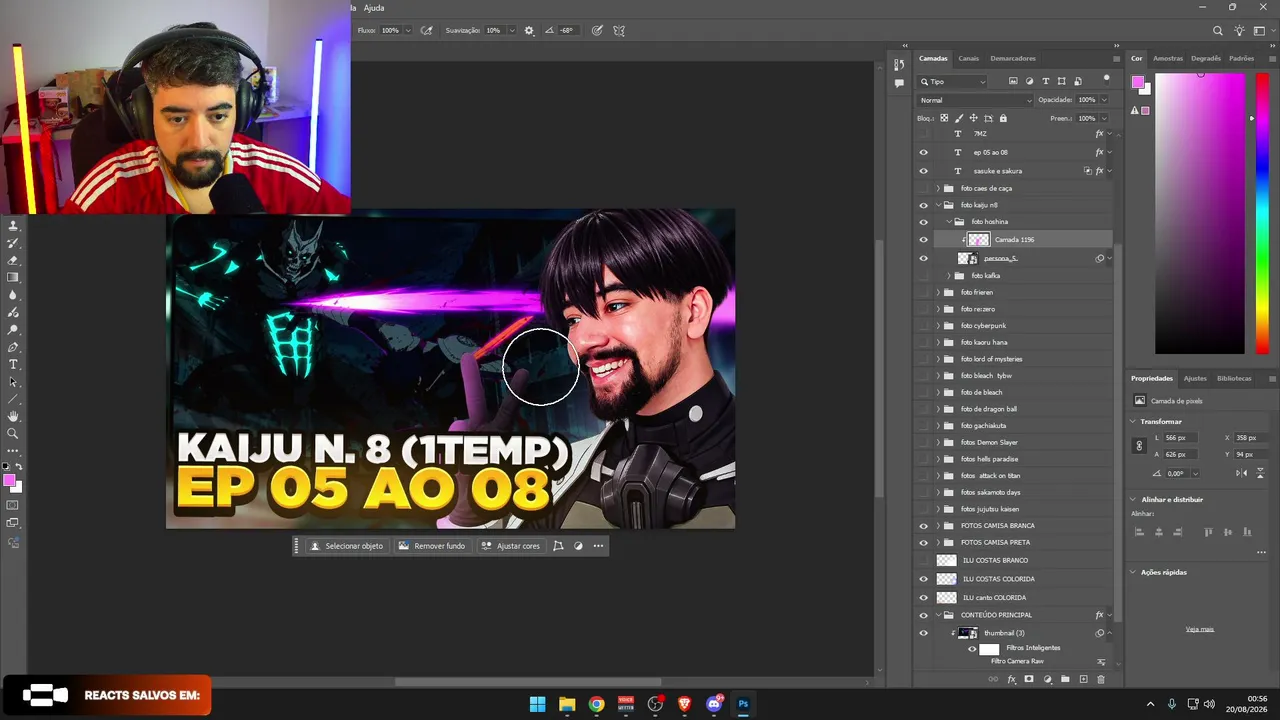Create a new group in Layers panel
Viewport: 1280px width, 720px height.
tap(1065, 680)
